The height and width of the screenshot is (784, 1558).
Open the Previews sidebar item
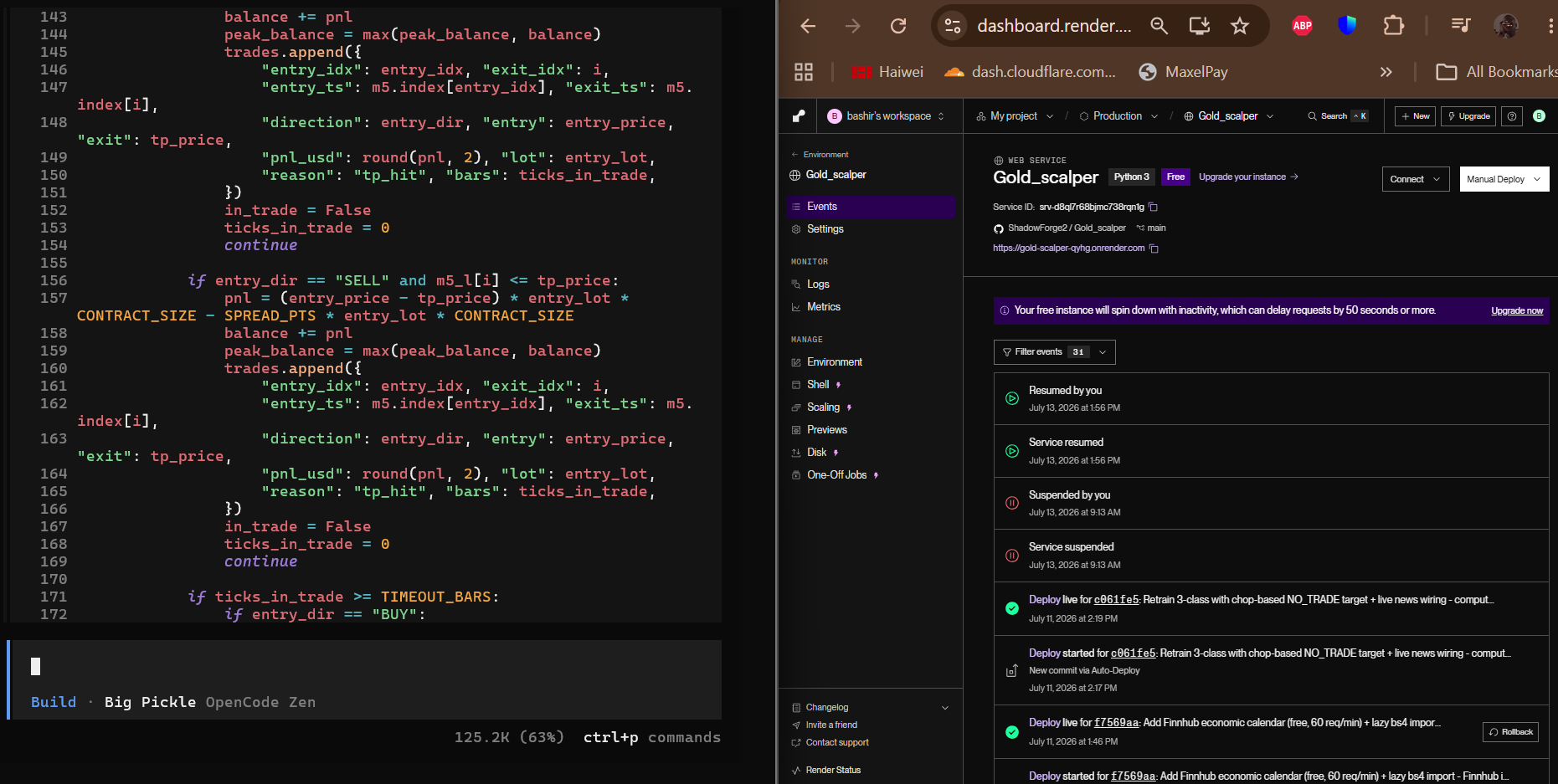tap(871, 430)
